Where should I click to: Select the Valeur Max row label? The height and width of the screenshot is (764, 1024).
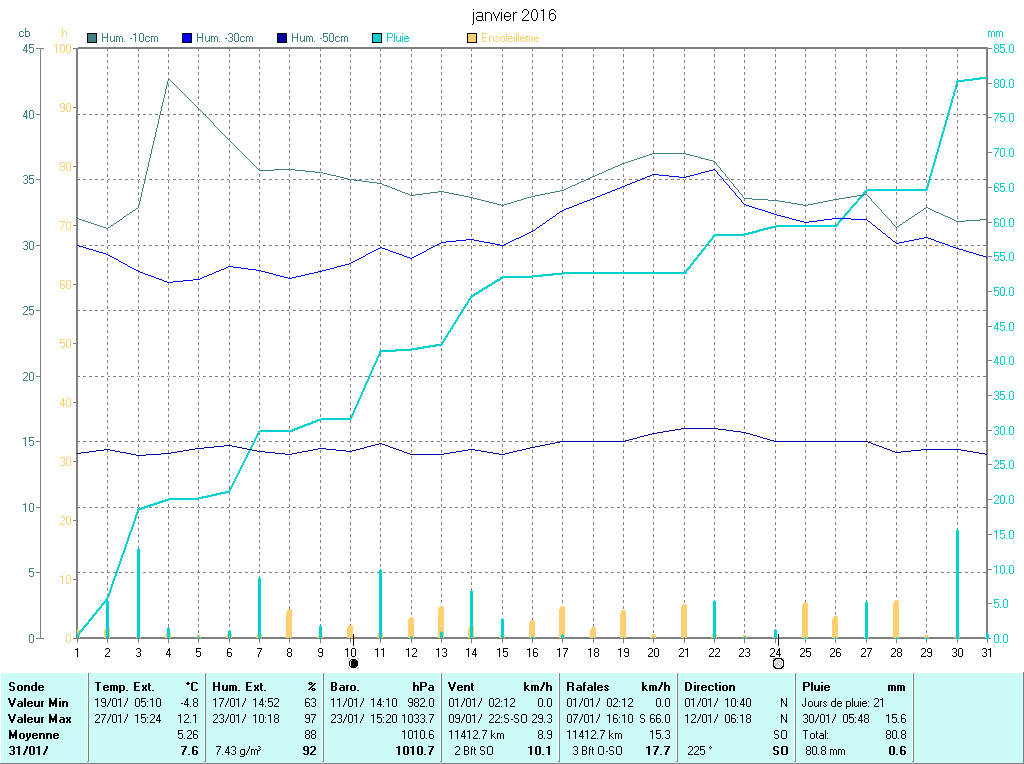[39, 719]
